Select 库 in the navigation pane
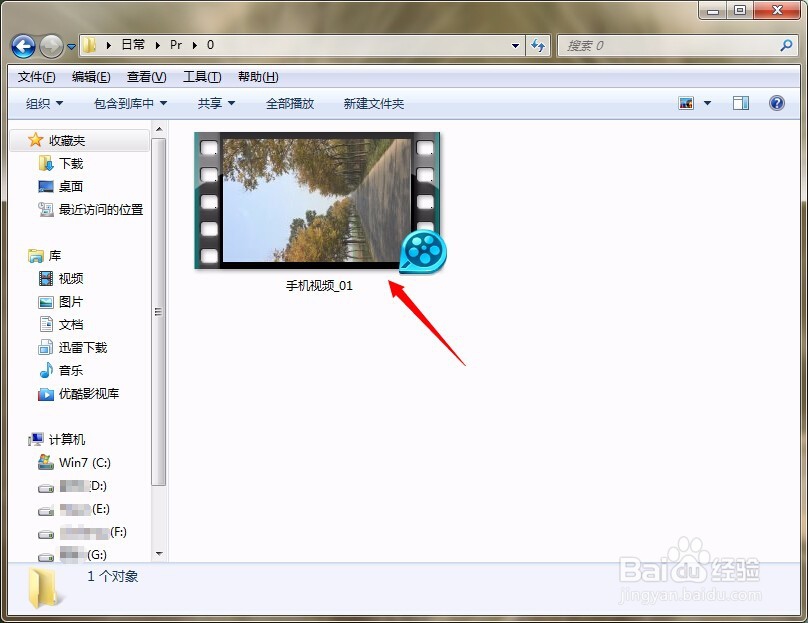This screenshot has height=623, width=808. (55, 255)
